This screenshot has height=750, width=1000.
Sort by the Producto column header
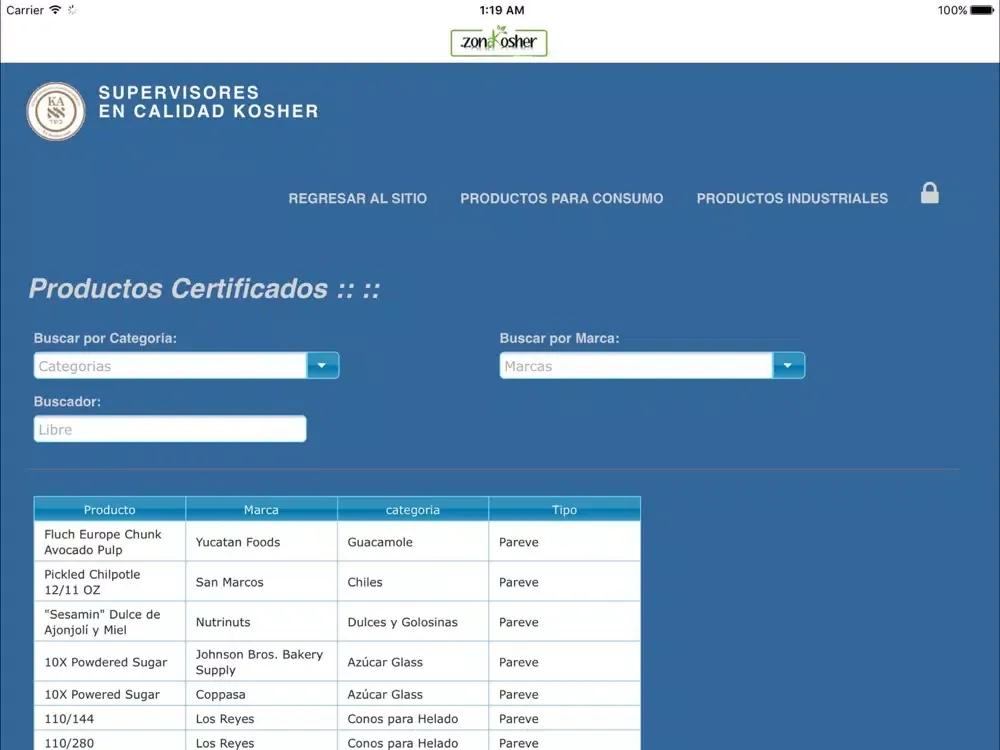(x=110, y=510)
